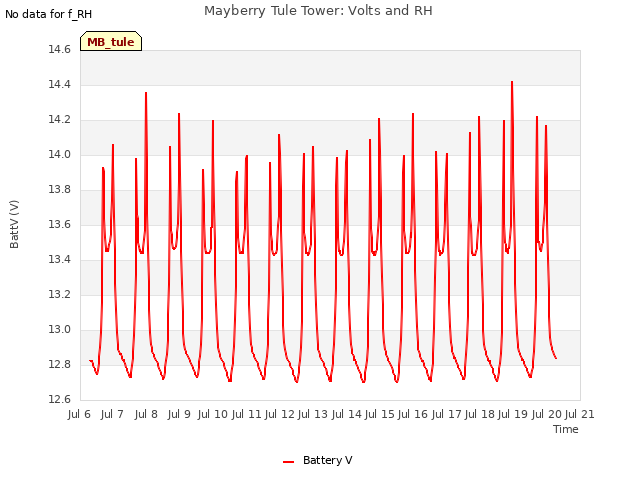Click the 13.6 y-axis tick label

[60, 224]
